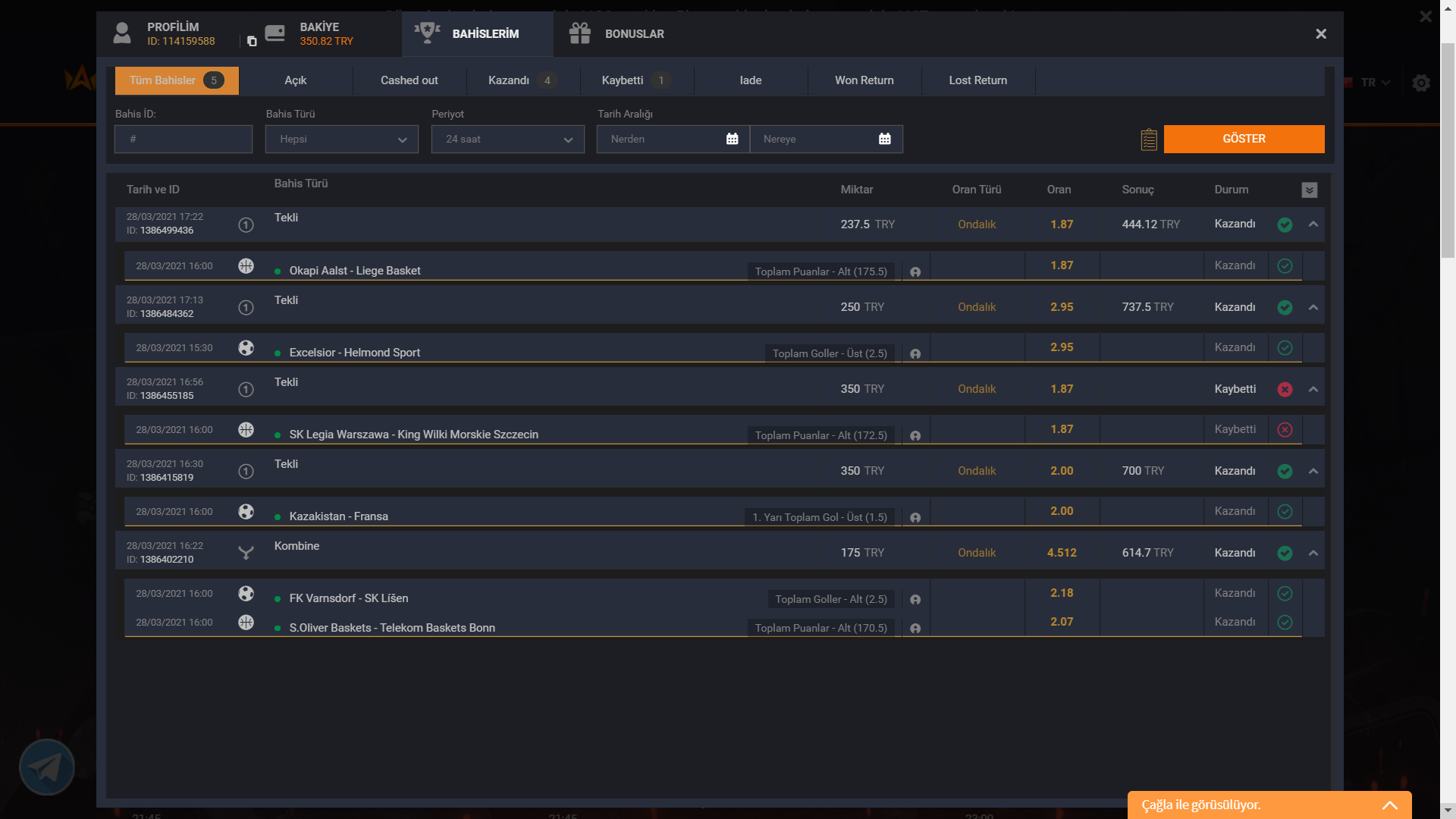Open the Bonuslar tab

coord(617,34)
